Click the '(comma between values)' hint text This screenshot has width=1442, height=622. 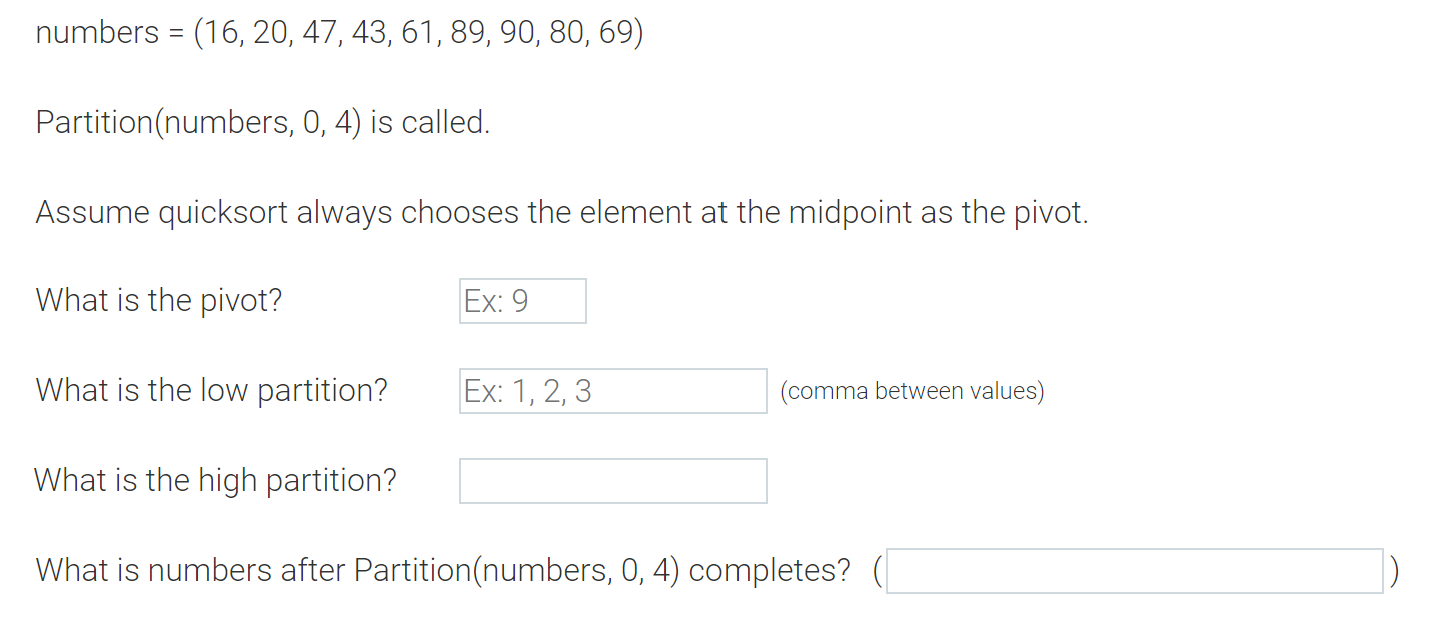[913, 391]
